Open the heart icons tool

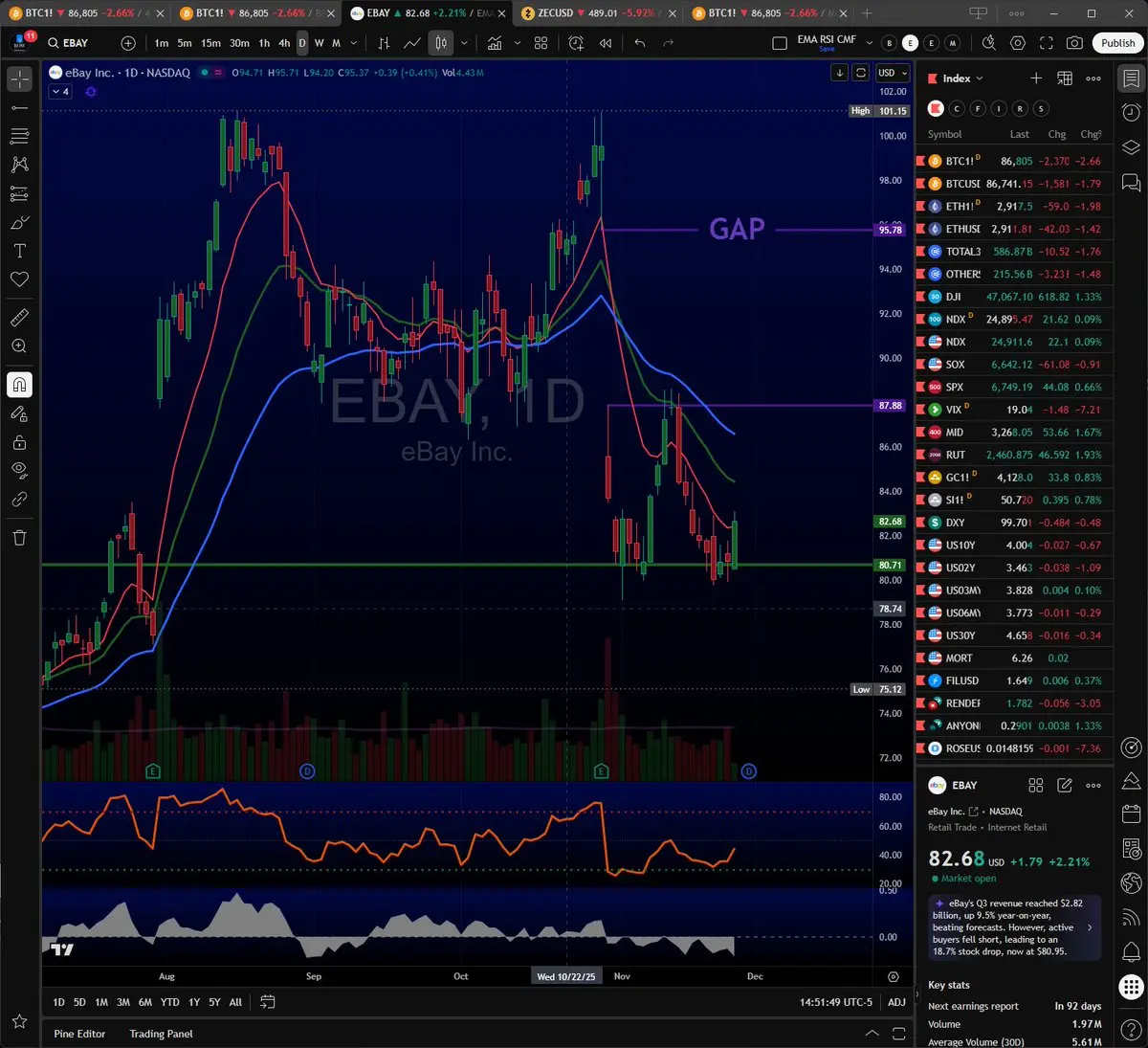pos(19,279)
